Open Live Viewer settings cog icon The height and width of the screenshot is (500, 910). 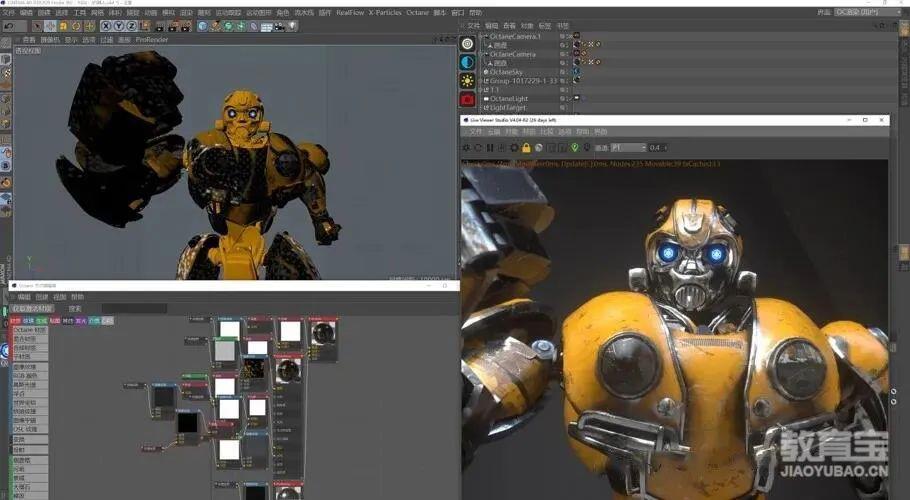514,148
